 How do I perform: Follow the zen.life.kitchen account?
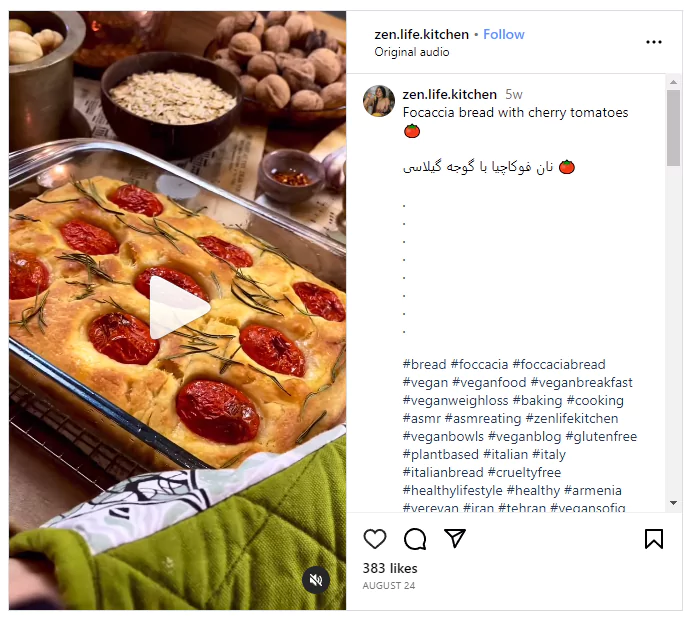tap(504, 34)
